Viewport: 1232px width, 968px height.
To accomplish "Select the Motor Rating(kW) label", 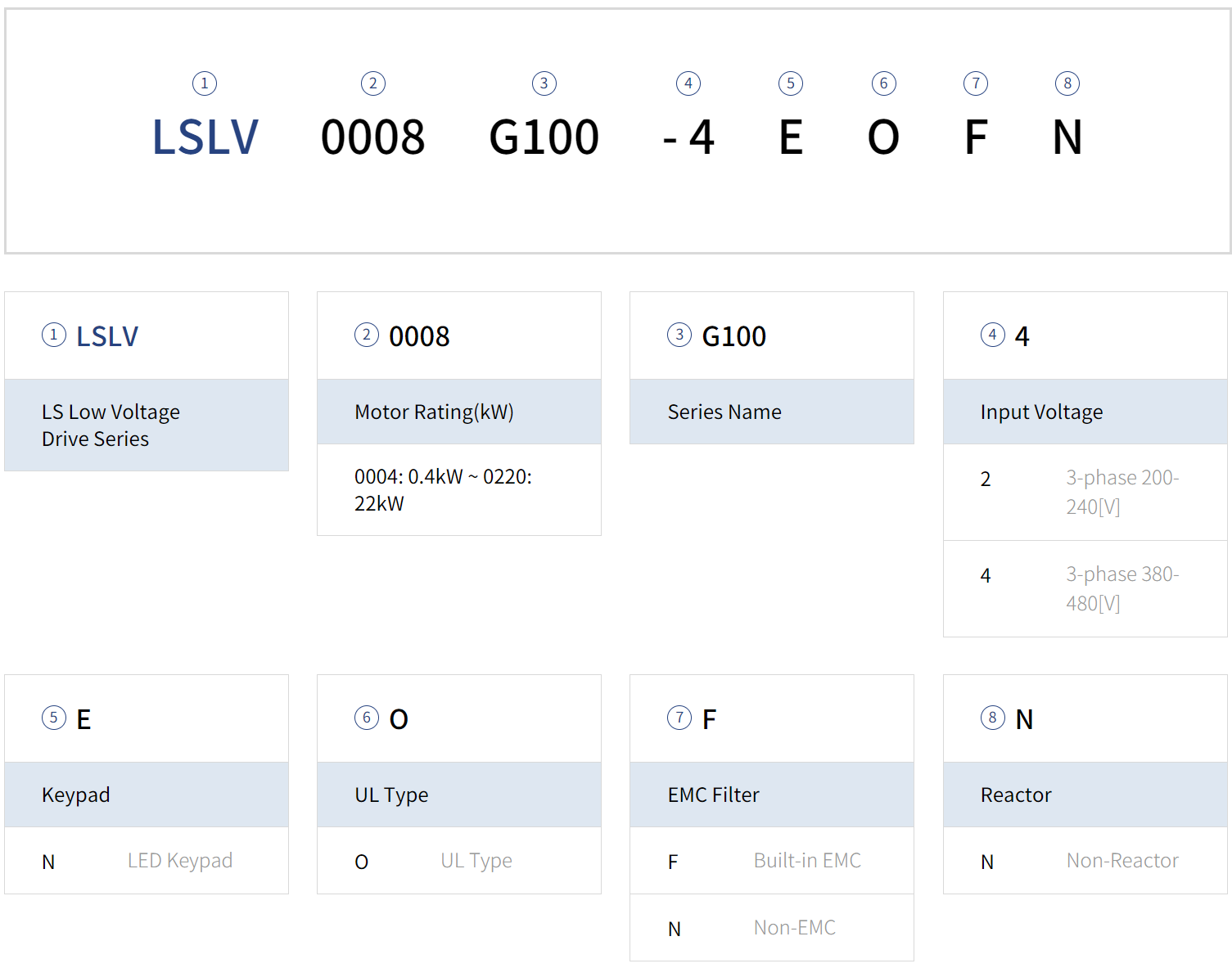I will click(434, 412).
